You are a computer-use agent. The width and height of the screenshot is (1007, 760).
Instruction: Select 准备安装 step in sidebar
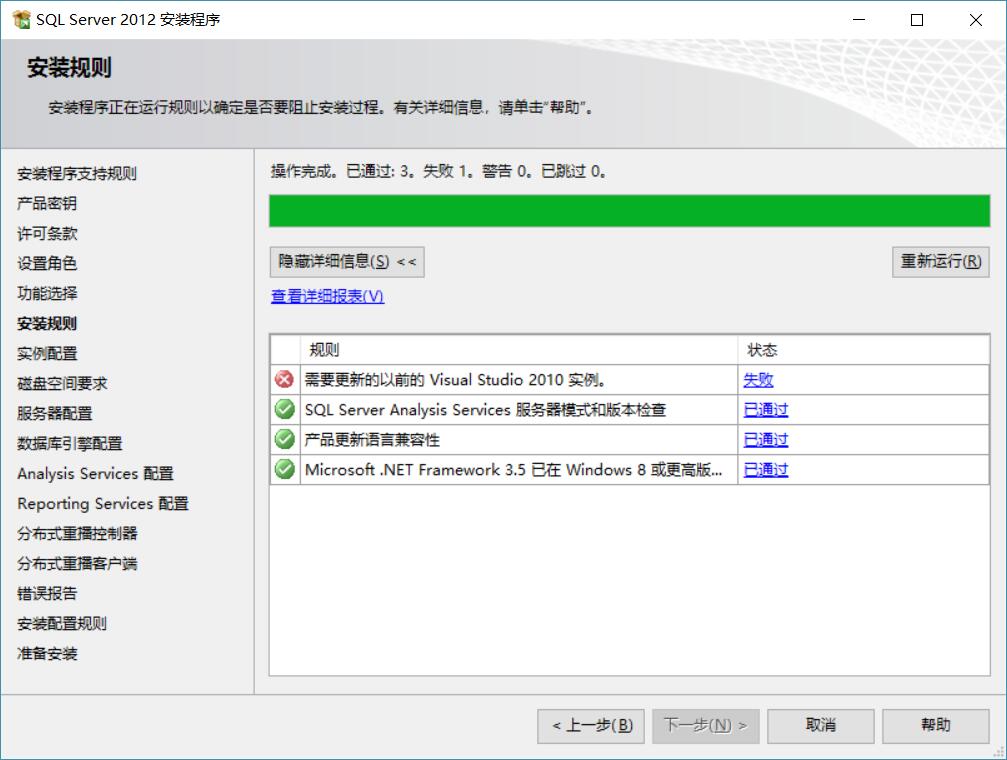click(x=47, y=654)
